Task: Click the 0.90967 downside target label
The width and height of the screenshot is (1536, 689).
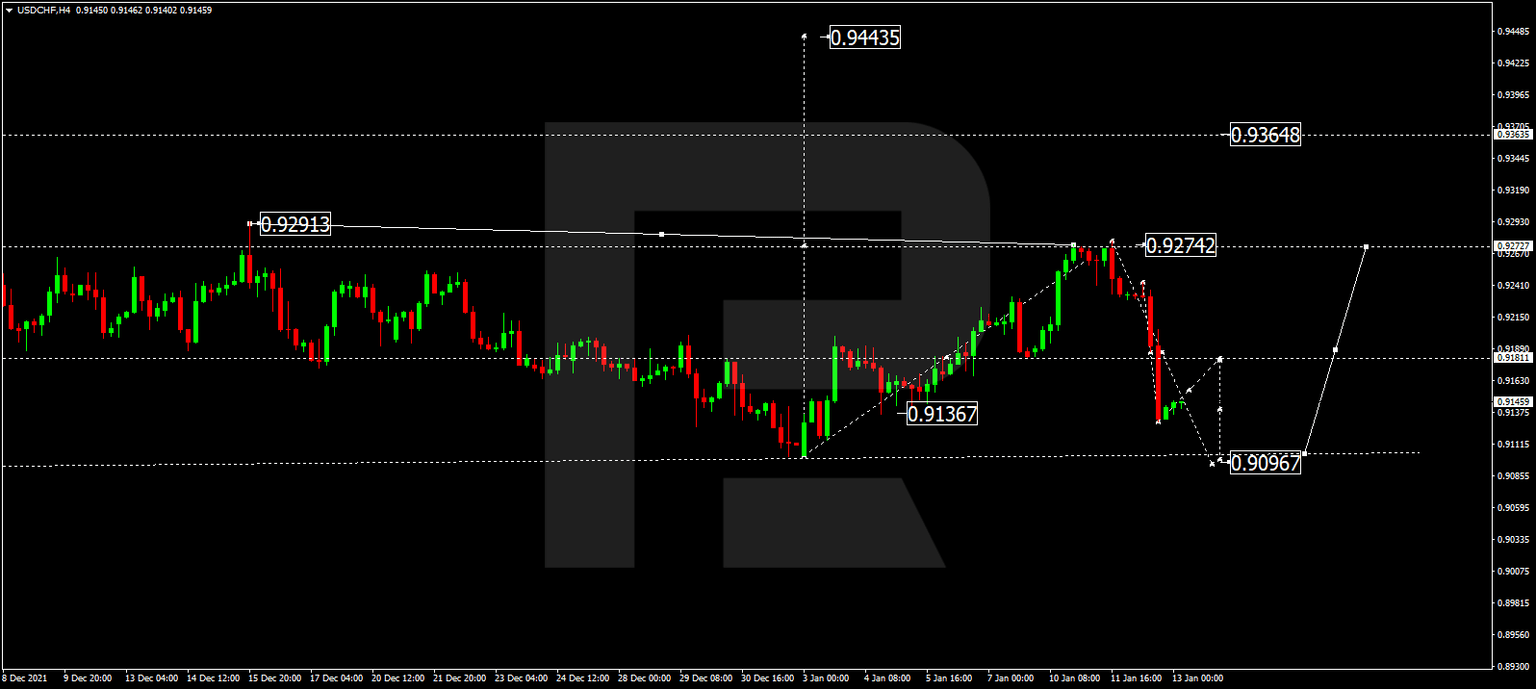Action: click(1267, 463)
